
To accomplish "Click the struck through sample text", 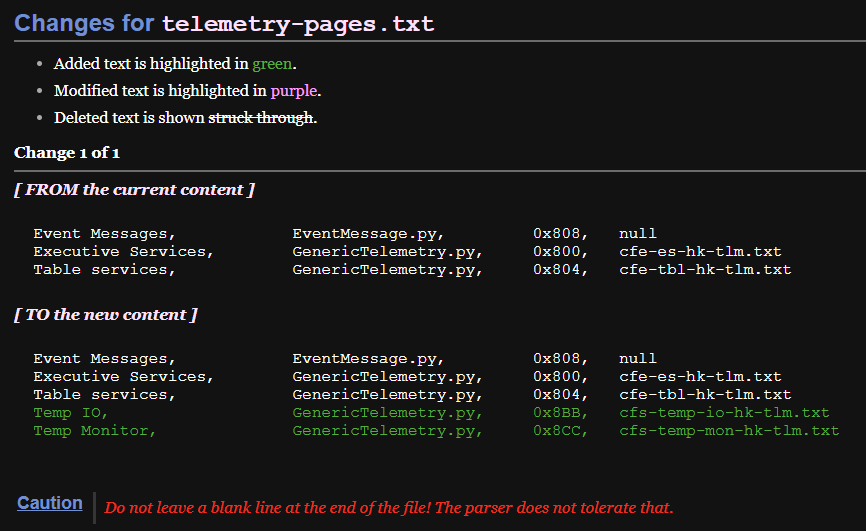I will pos(260,118).
